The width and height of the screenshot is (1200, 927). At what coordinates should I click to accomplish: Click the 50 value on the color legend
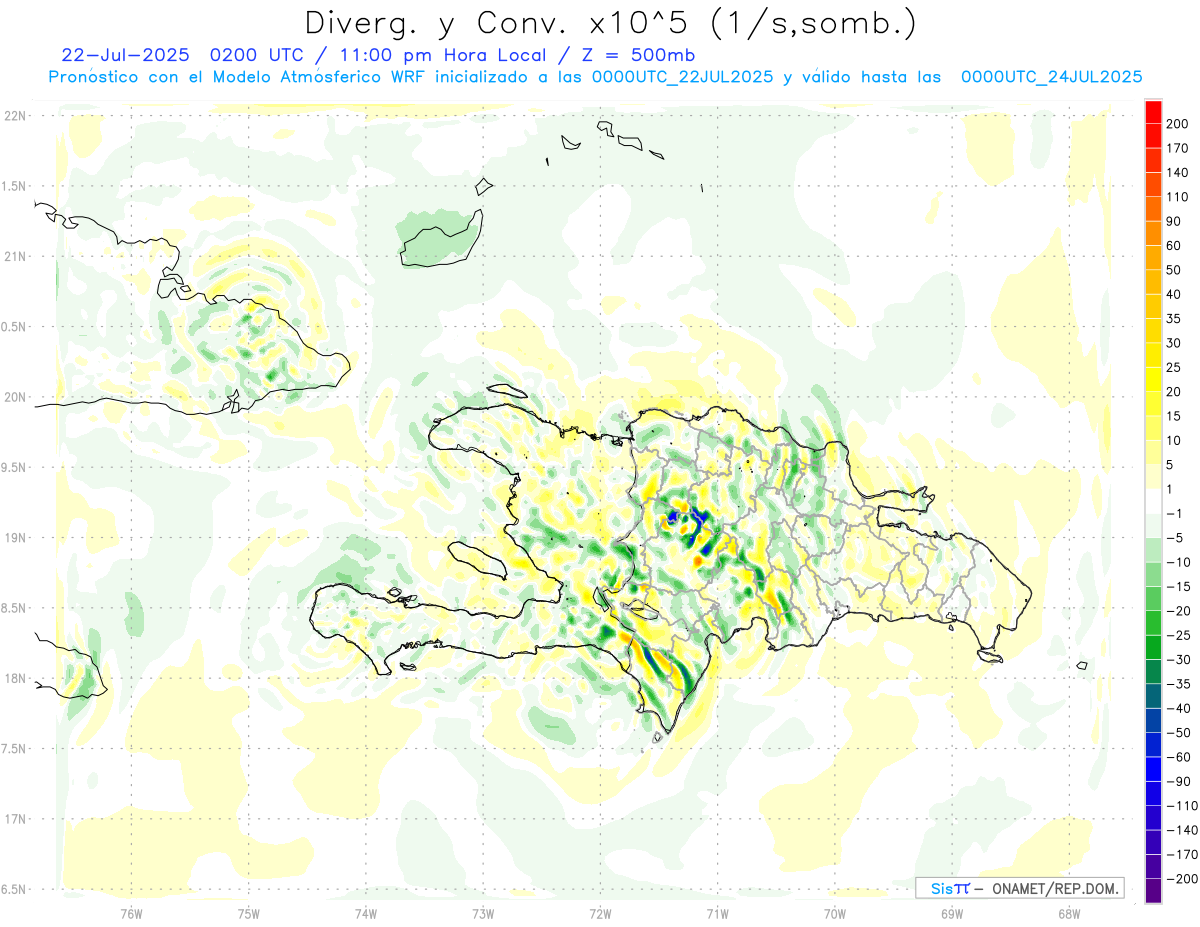[x=1174, y=270]
